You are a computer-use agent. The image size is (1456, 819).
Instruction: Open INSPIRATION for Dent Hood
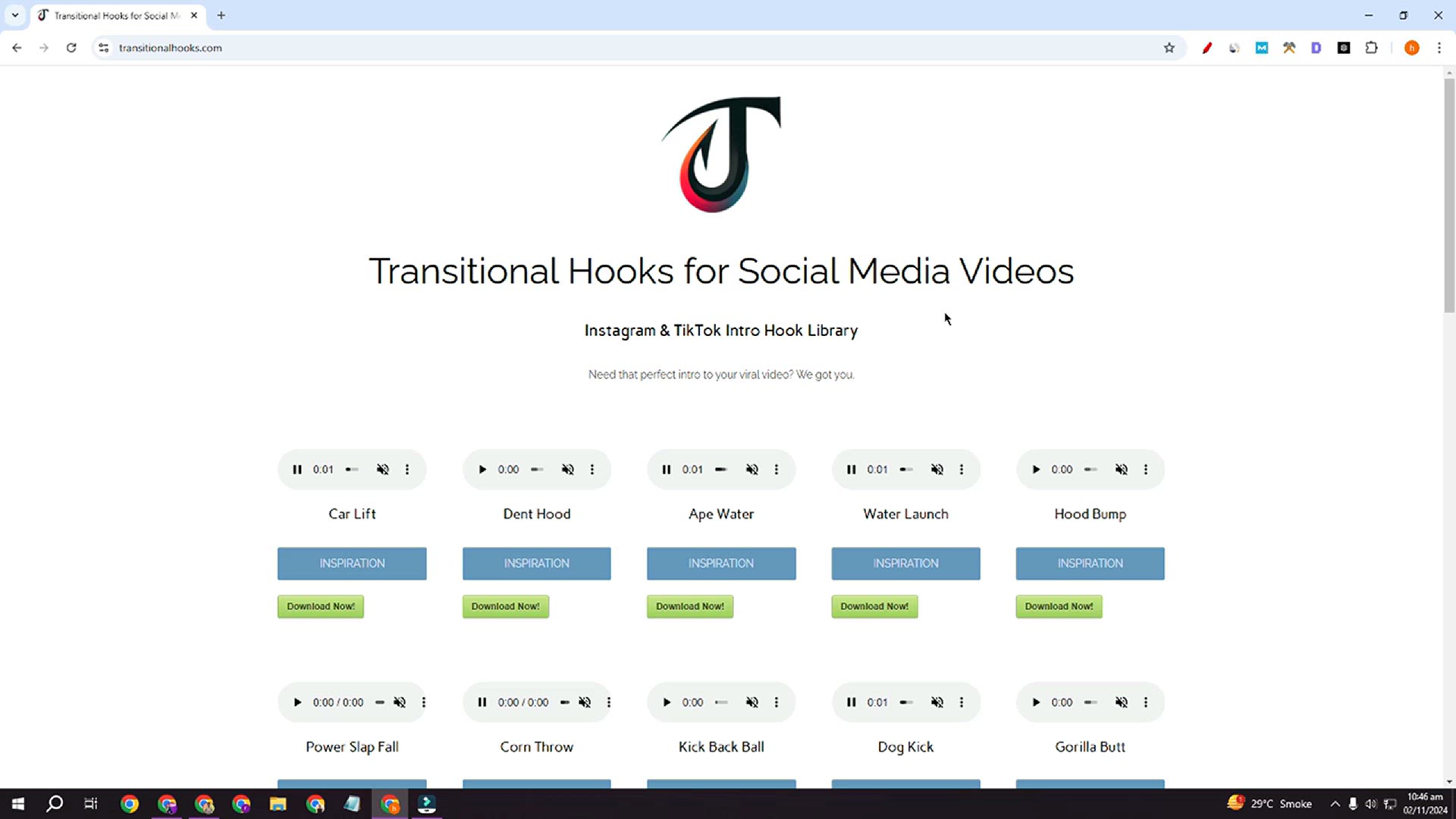point(537,563)
